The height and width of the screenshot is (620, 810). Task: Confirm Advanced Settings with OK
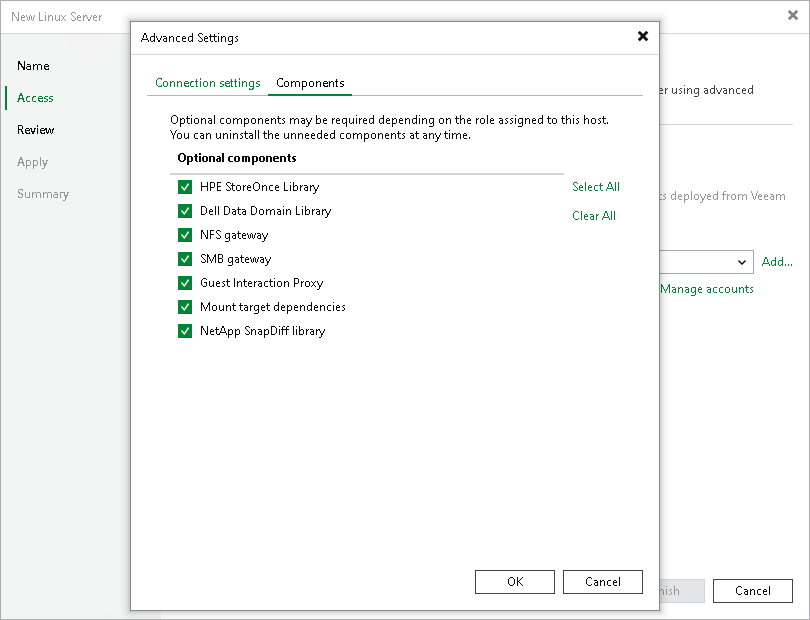[515, 582]
